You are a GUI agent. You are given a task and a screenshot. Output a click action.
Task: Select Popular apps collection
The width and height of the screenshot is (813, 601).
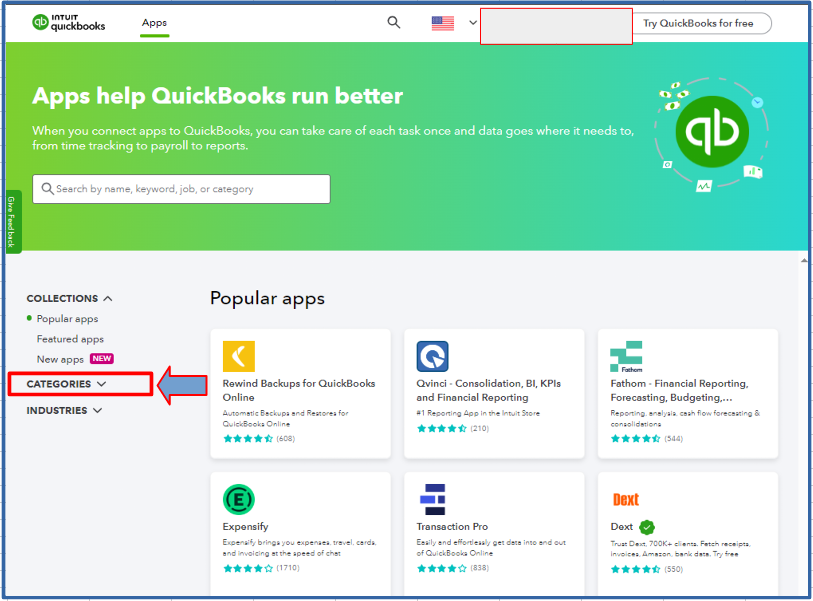tap(67, 318)
